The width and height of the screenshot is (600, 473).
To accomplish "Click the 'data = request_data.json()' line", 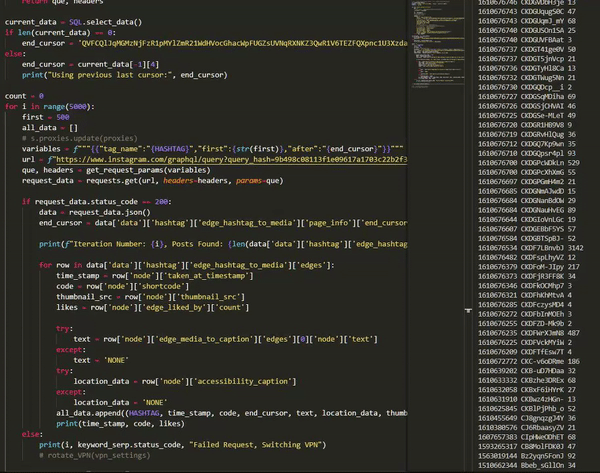I will pos(95,212).
